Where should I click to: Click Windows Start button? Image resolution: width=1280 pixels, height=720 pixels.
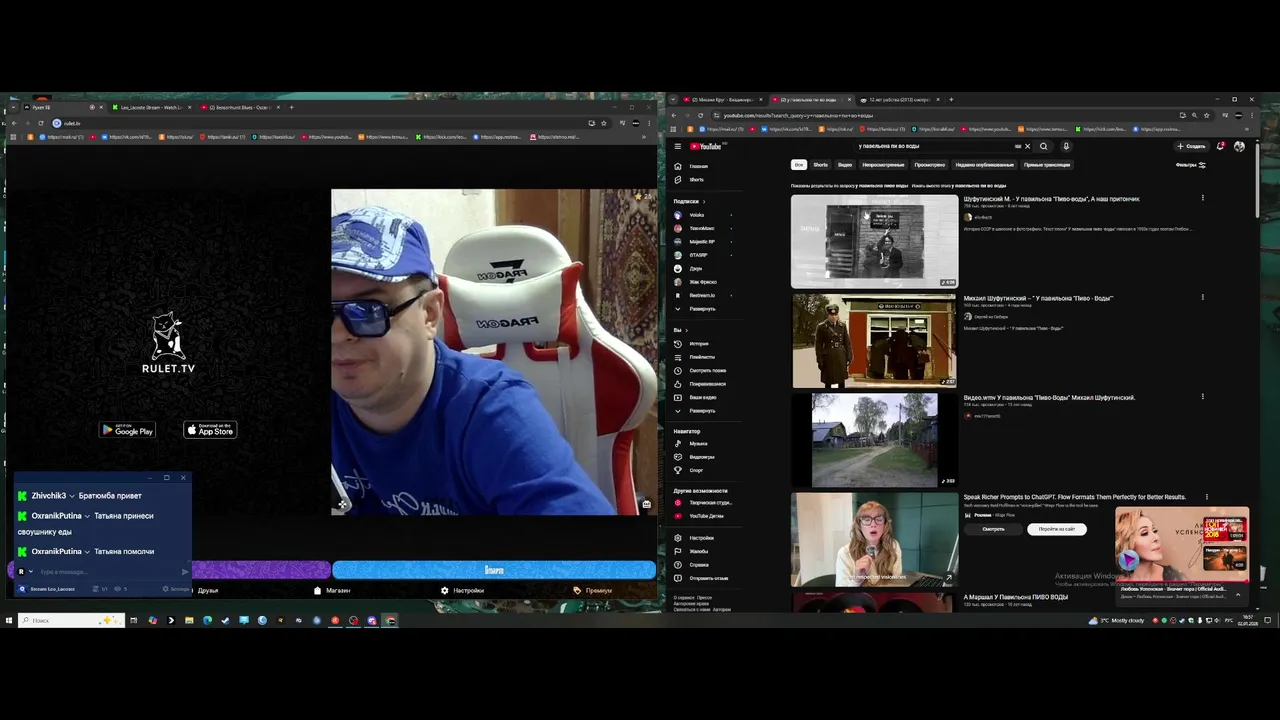click(8, 620)
